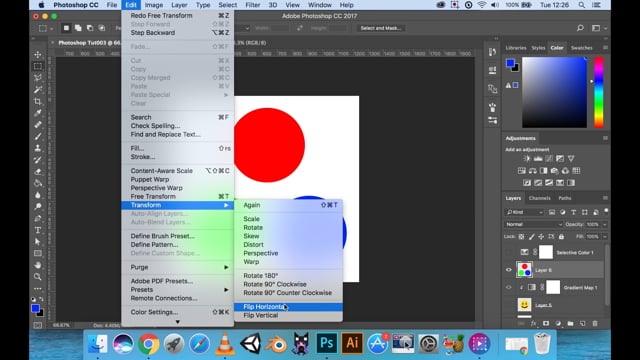The image size is (640, 360).
Task: Select the Horizontal Type tool
Action: coord(38,230)
